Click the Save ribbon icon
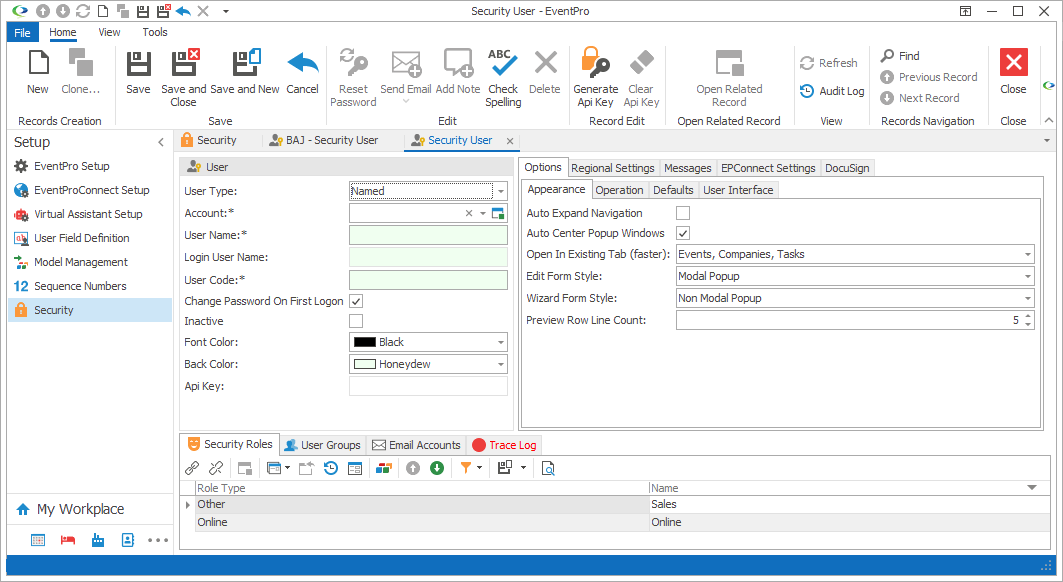 coord(138,62)
